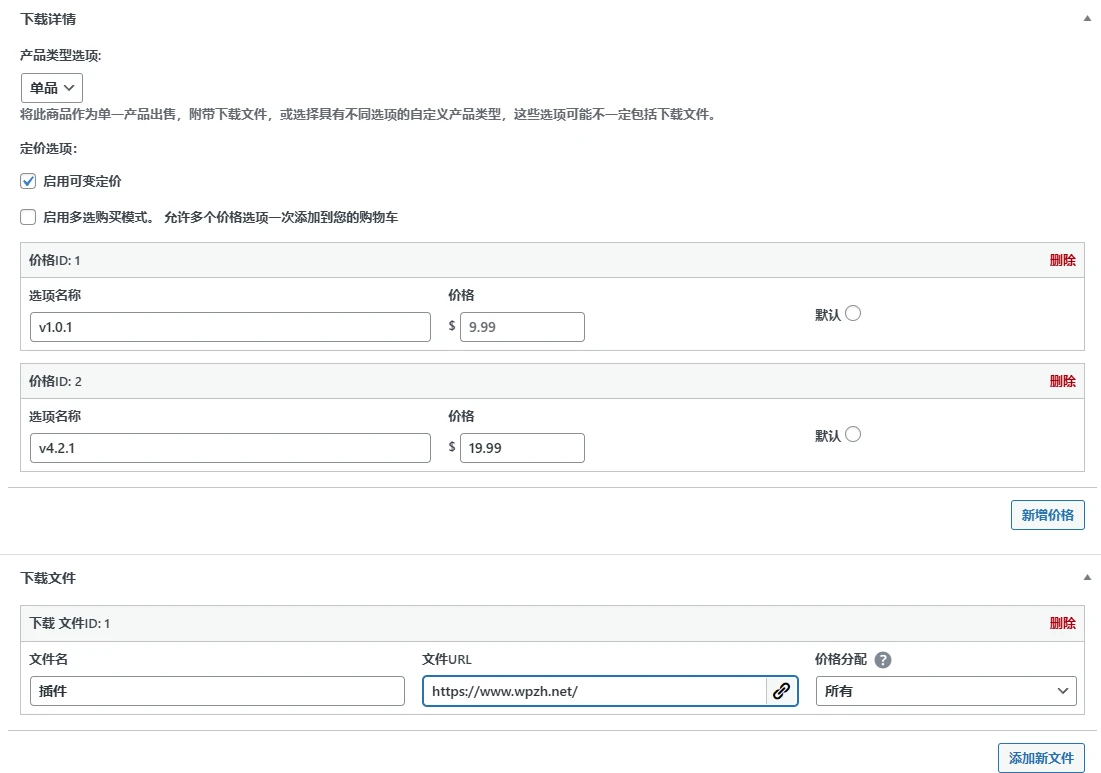Open the 产品类型 dropdown showing 单品
Viewport: 1101px width, 773px height.
tap(51, 87)
